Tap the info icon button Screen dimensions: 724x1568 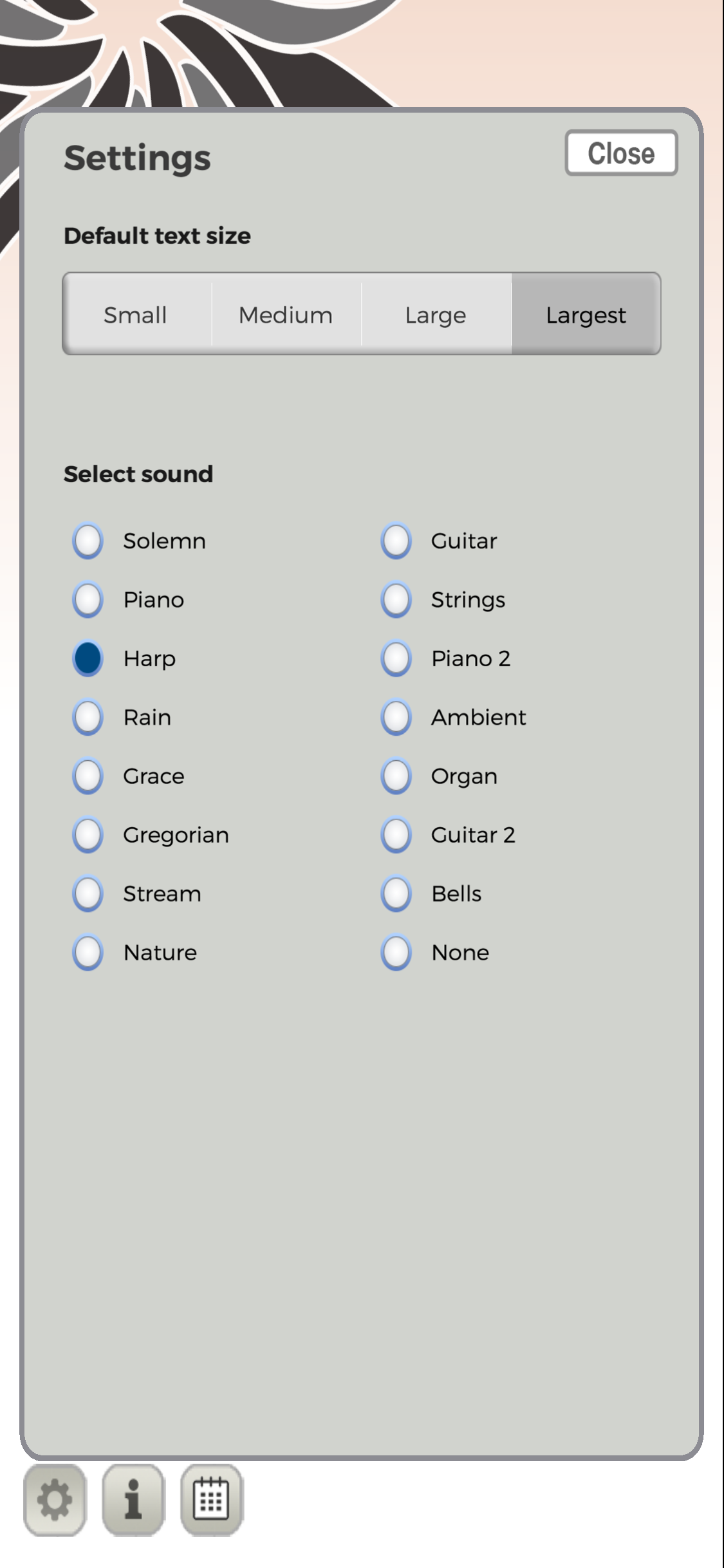click(x=133, y=1500)
